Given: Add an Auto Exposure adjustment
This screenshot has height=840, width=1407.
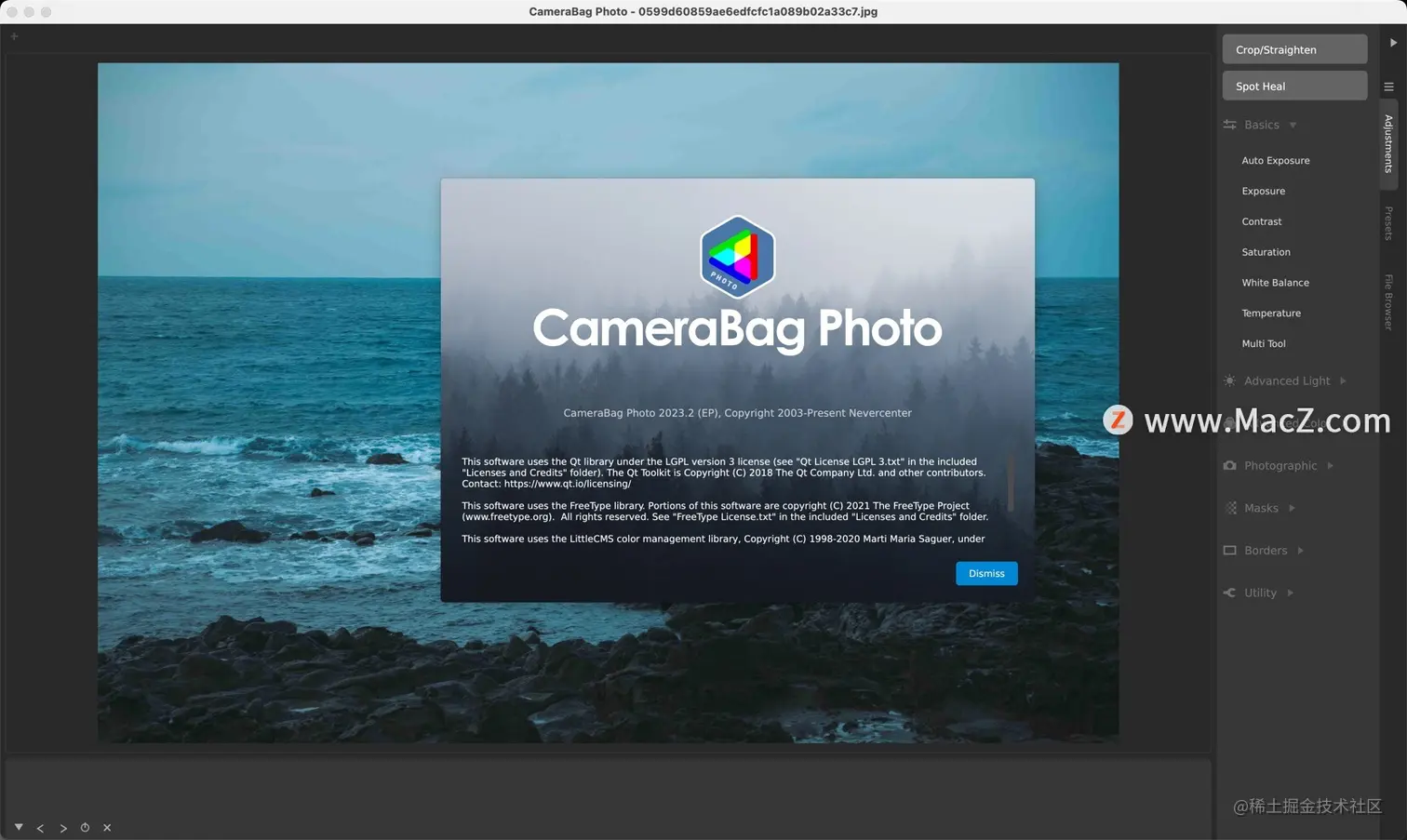Looking at the screenshot, I should point(1275,160).
